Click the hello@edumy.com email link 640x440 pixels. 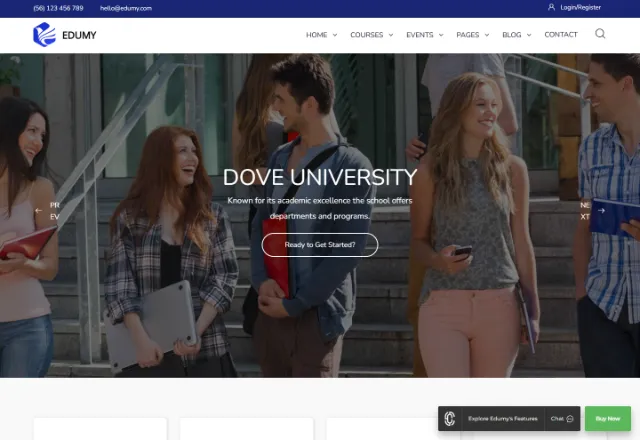(126, 8)
